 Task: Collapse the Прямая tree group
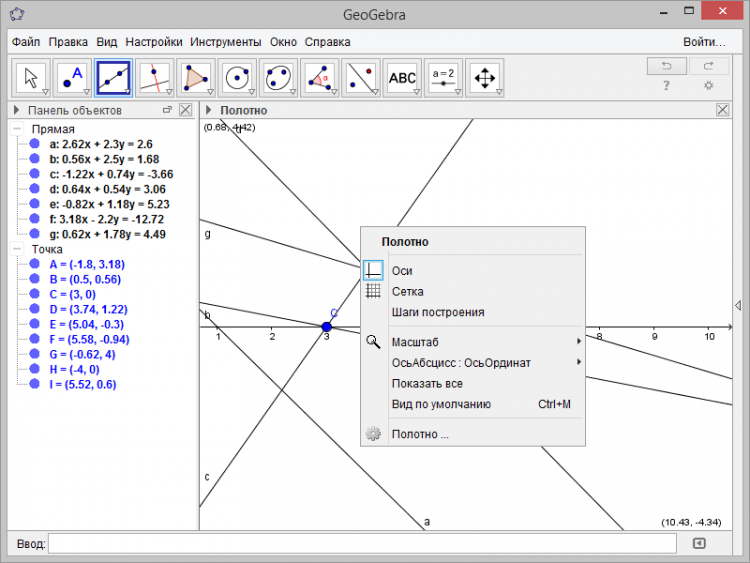tap(17, 130)
